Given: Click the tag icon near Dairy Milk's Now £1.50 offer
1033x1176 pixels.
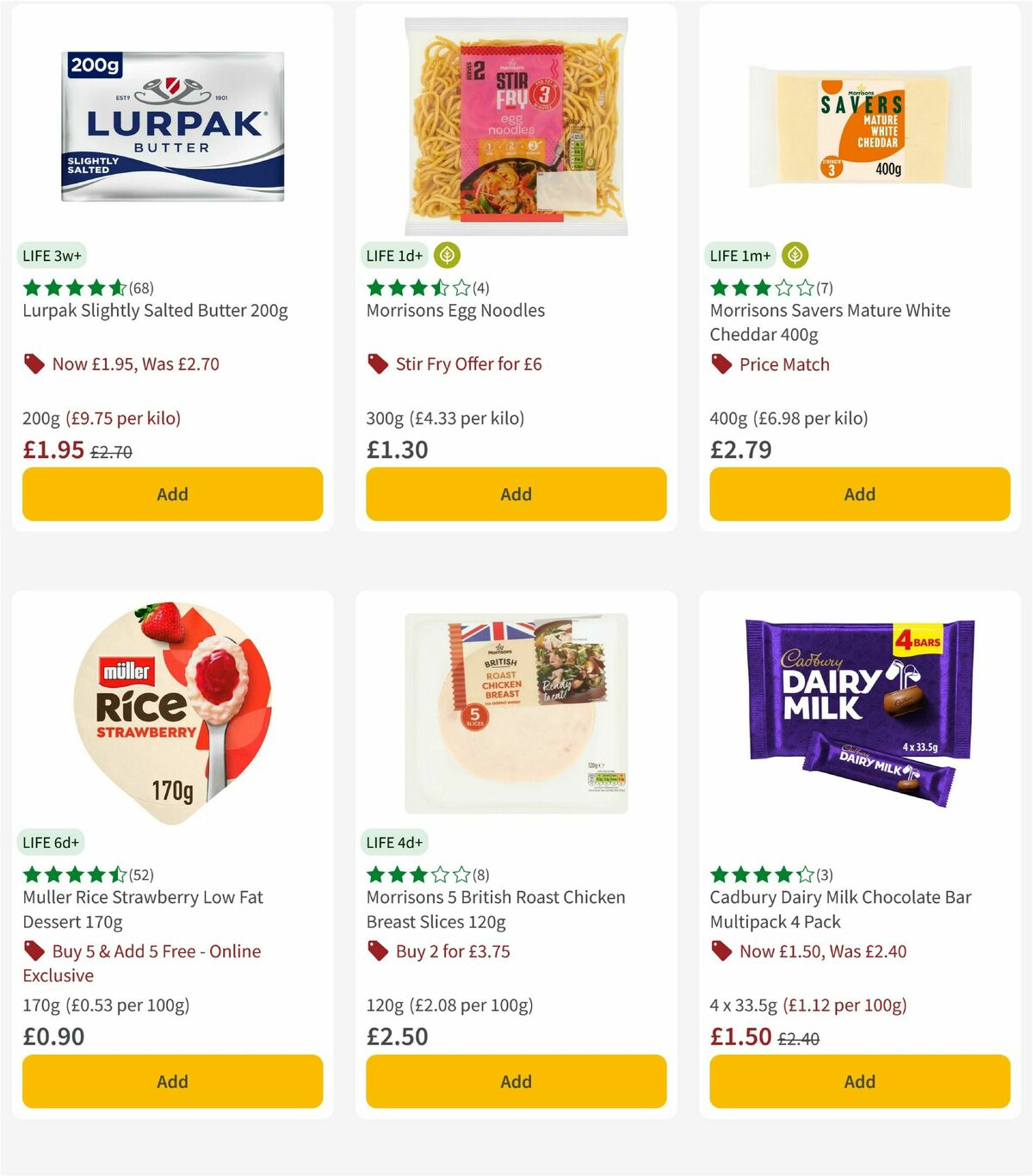Looking at the screenshot, I should 721,950.
